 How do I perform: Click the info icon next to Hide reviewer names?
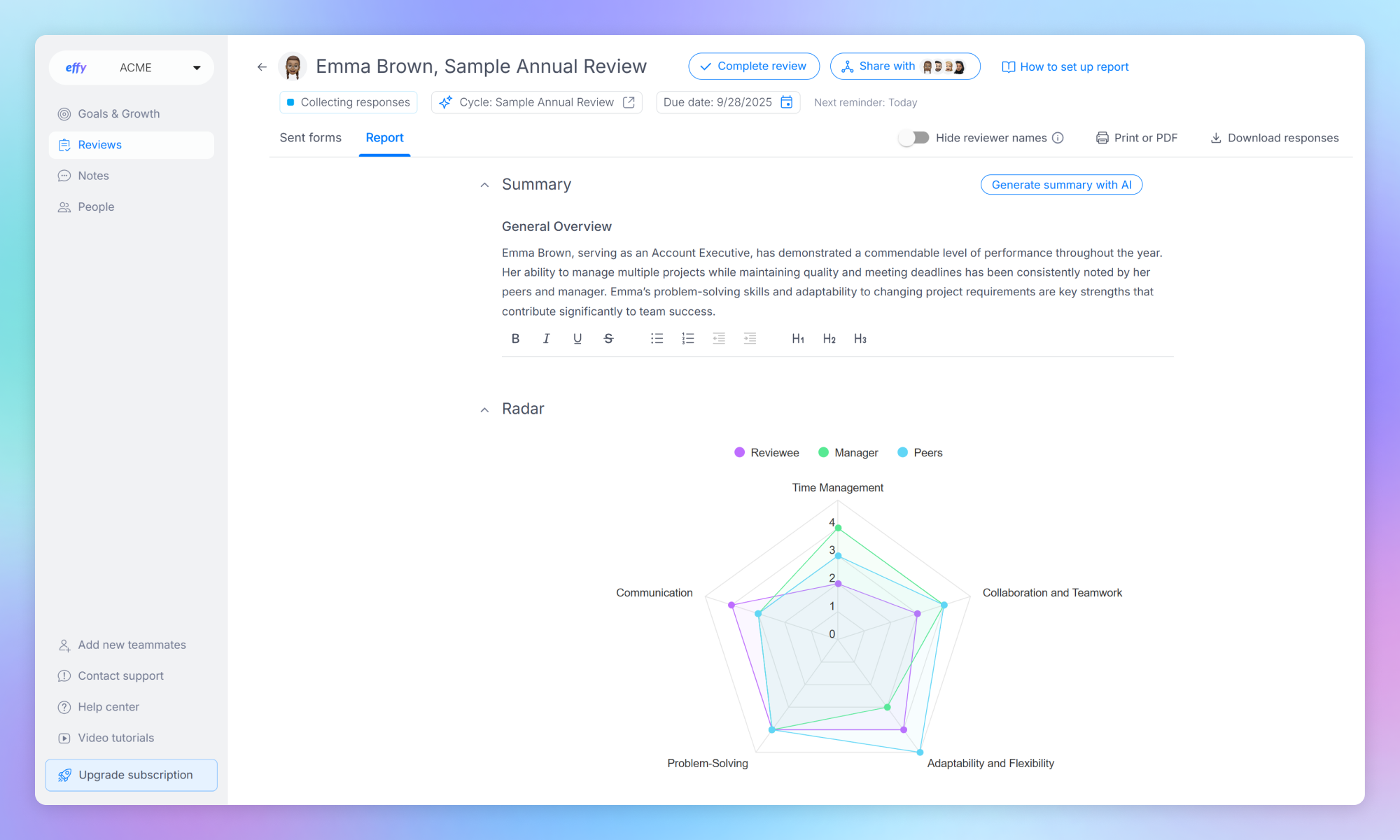(1058, 137)
